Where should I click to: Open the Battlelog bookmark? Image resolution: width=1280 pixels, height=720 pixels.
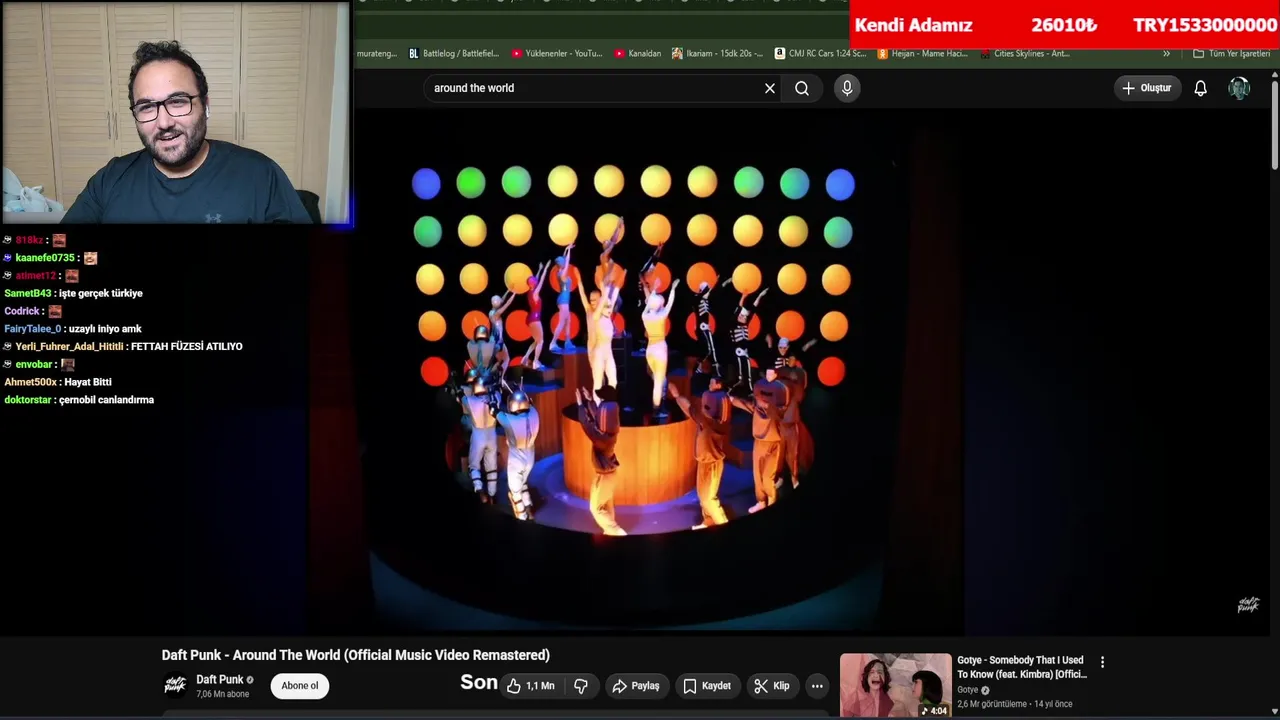tap(455, 54)
